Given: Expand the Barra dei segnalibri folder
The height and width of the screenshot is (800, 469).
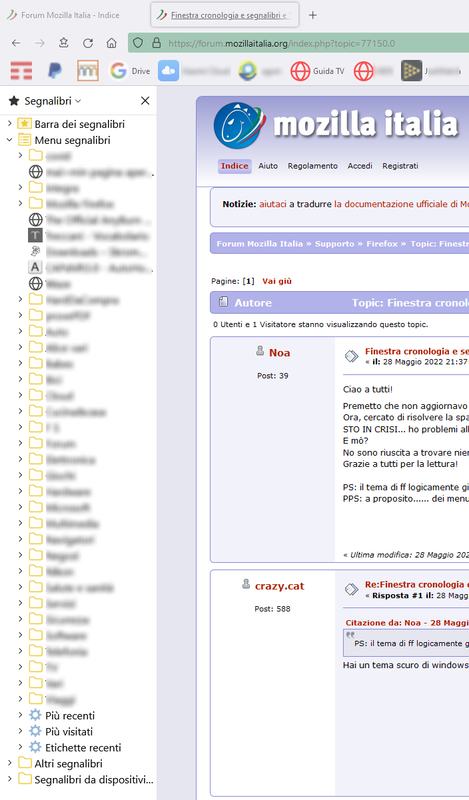Looking at the screenshot, I should click(x=10, y=123).
